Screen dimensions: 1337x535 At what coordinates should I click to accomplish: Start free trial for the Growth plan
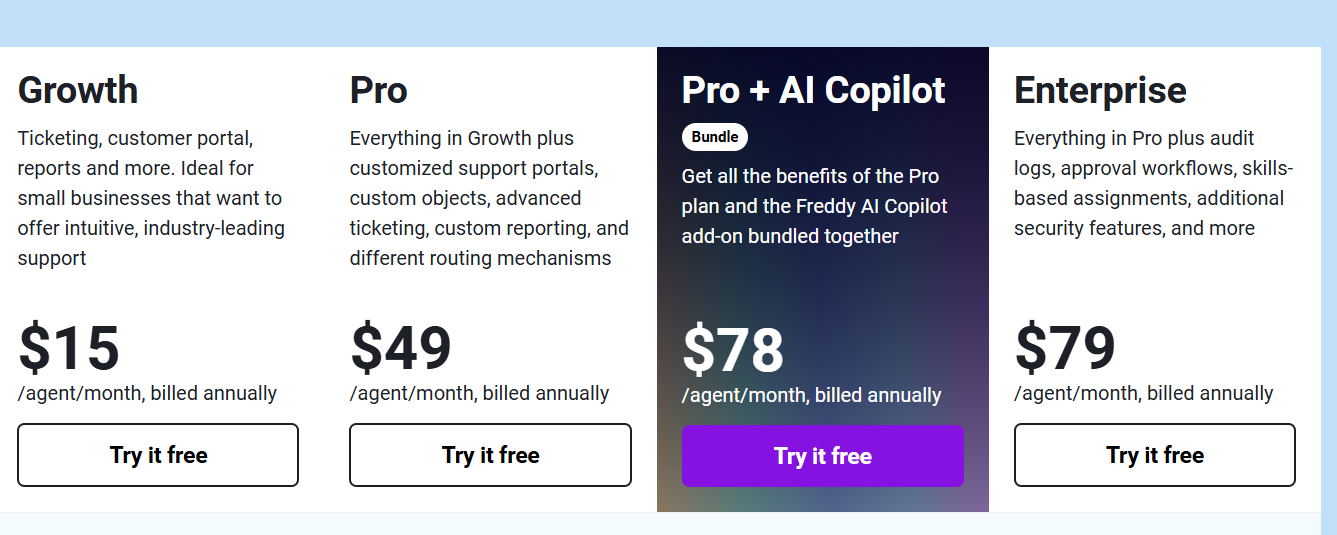[158, 455]
